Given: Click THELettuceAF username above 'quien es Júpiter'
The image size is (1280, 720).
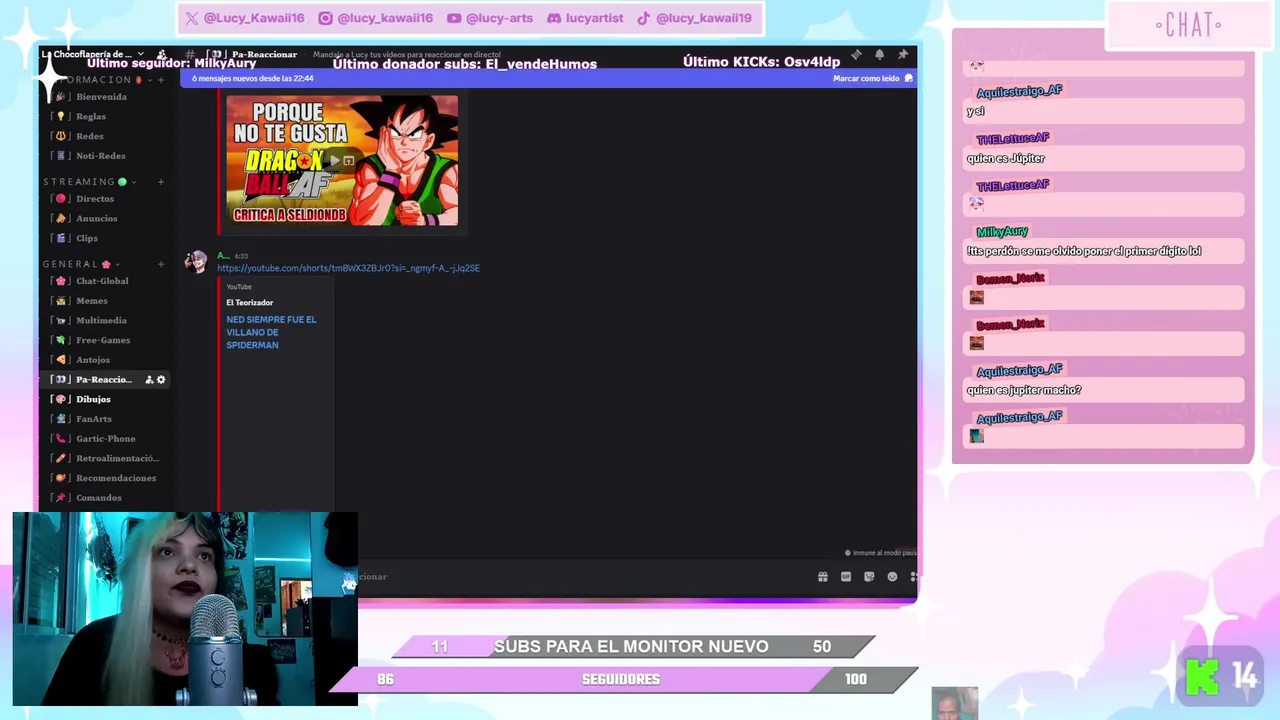Looking at the screenshot, I should click(1012, 138).
